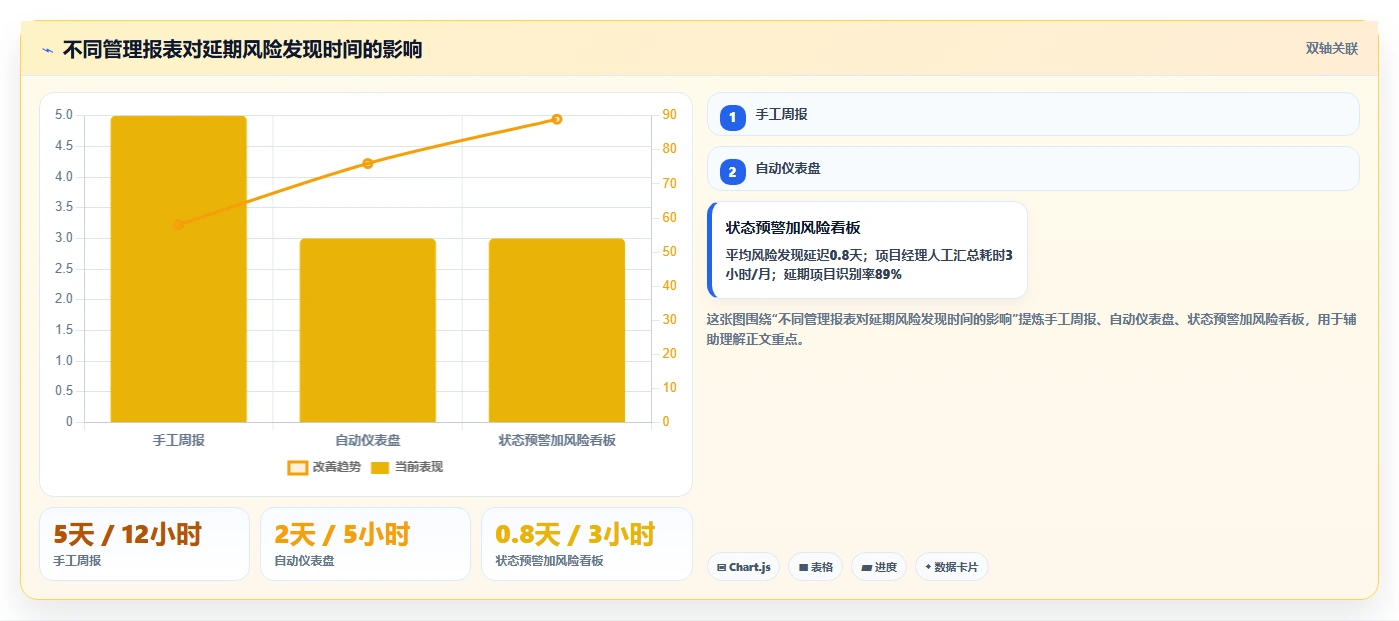Click the trend line point above 自动仪表盘

tap(367, 163)
